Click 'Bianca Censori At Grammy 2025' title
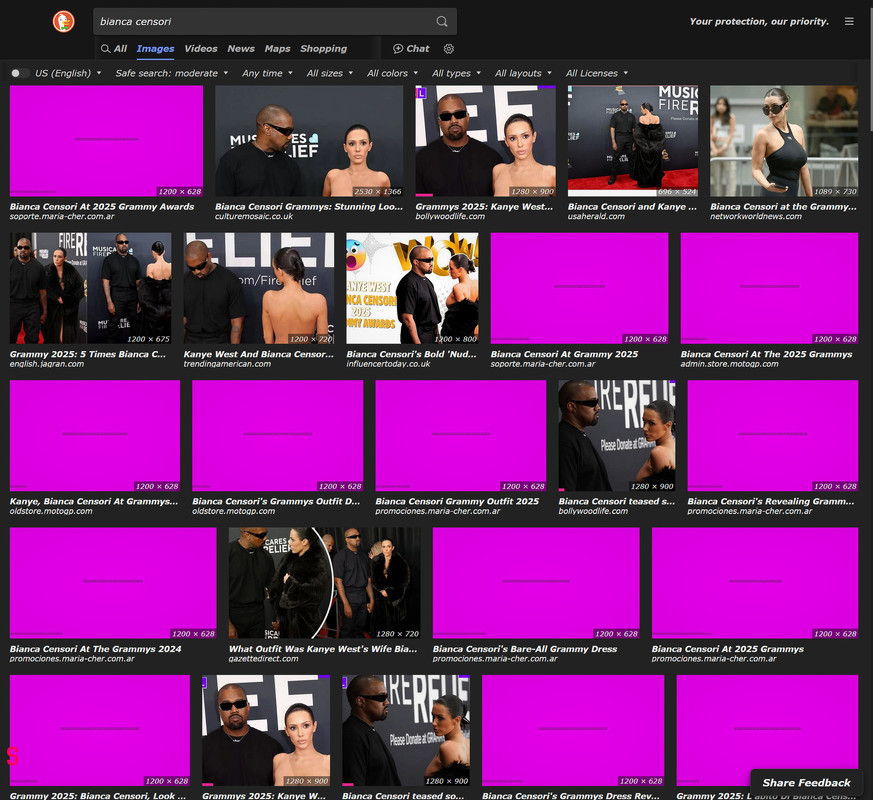Image resolution: width=873 pixels, height=800 pixels. coord(564,354)
